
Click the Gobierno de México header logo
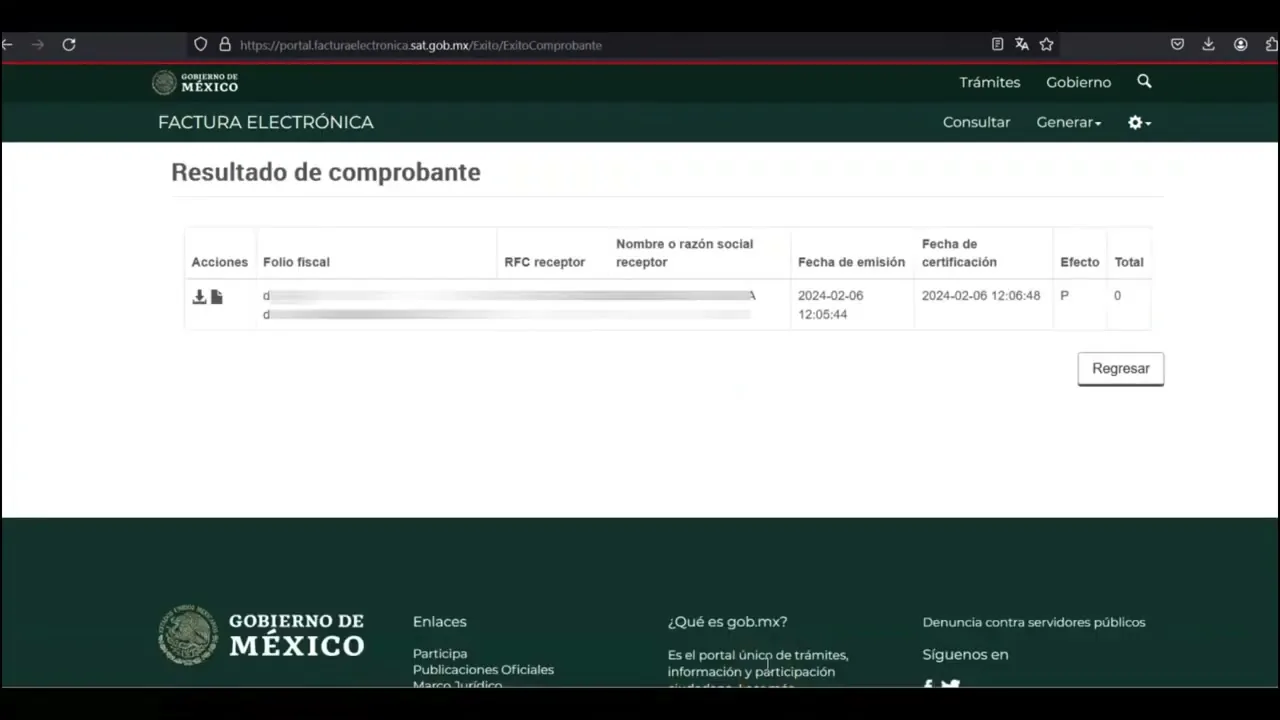[195, 82]
